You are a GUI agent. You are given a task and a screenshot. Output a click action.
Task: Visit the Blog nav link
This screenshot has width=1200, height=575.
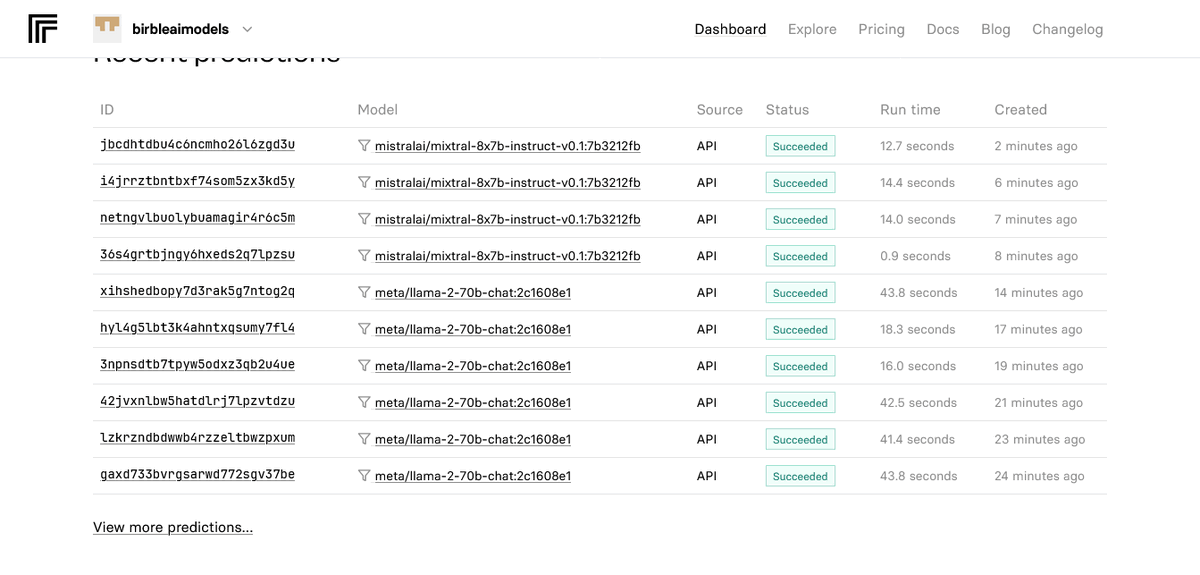tap(996, 29)
